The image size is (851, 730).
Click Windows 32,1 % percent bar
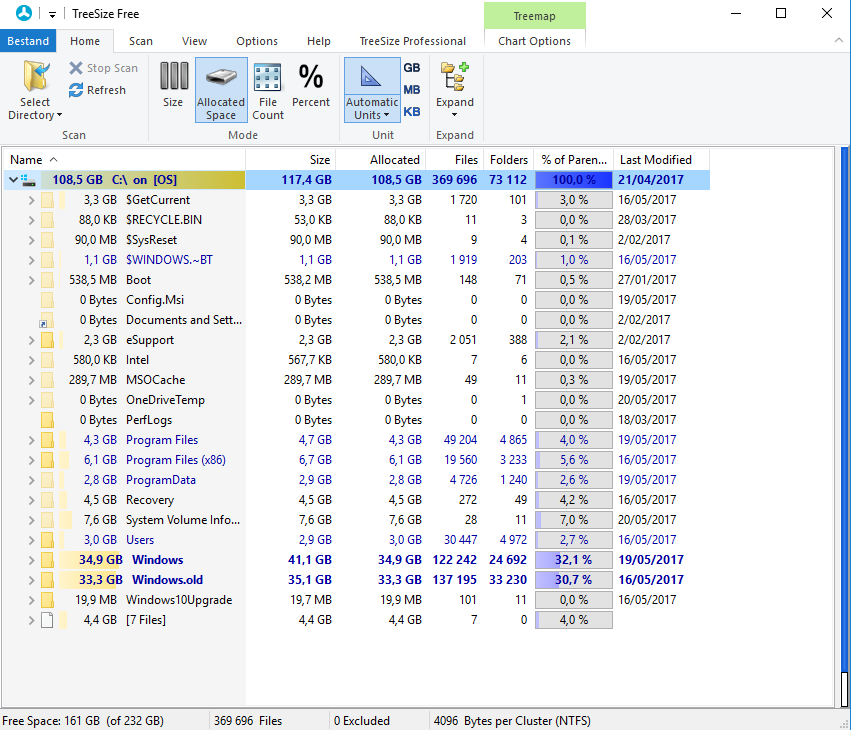pos(574,560)
